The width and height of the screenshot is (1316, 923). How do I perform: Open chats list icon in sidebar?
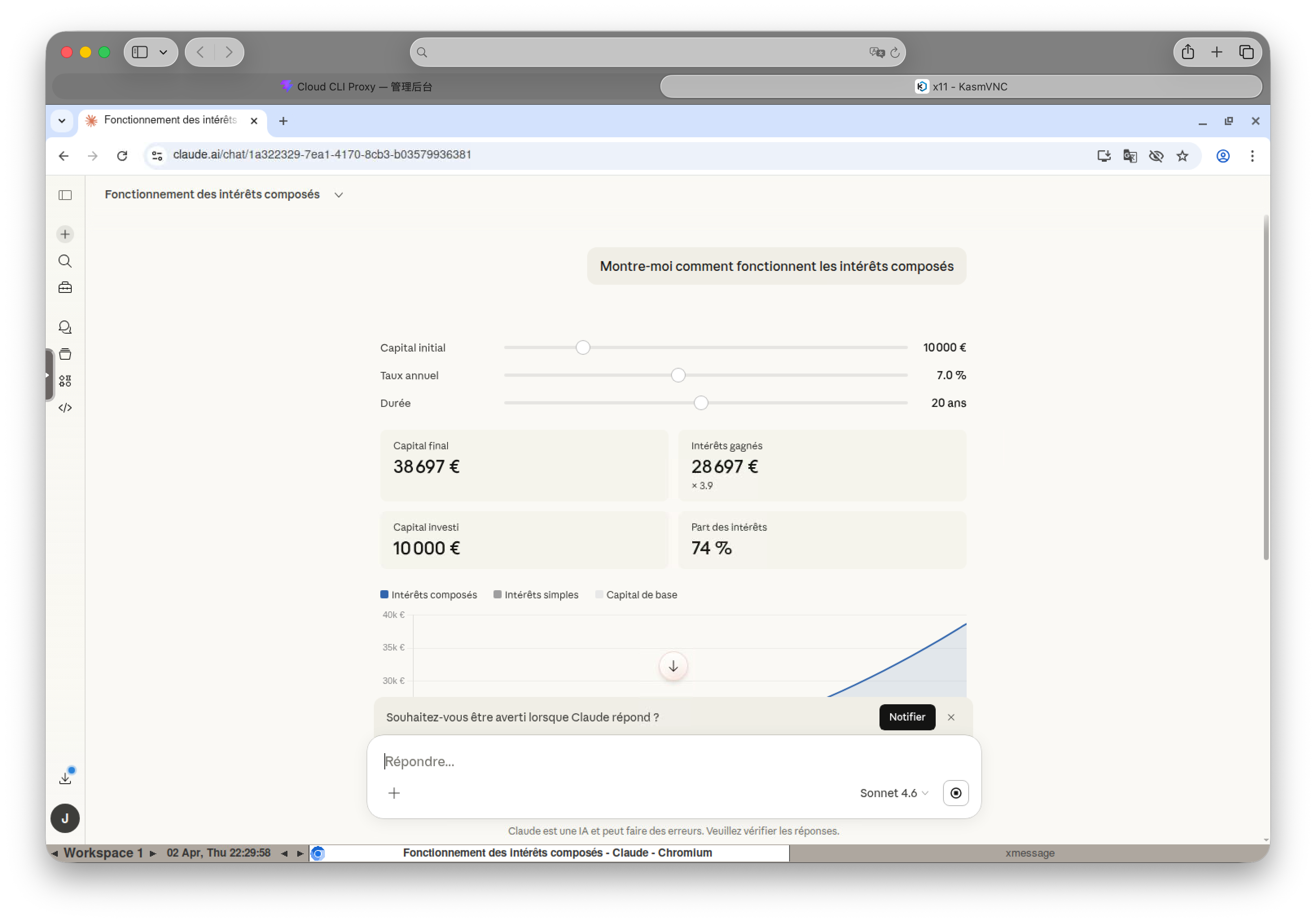coord(65,327)
